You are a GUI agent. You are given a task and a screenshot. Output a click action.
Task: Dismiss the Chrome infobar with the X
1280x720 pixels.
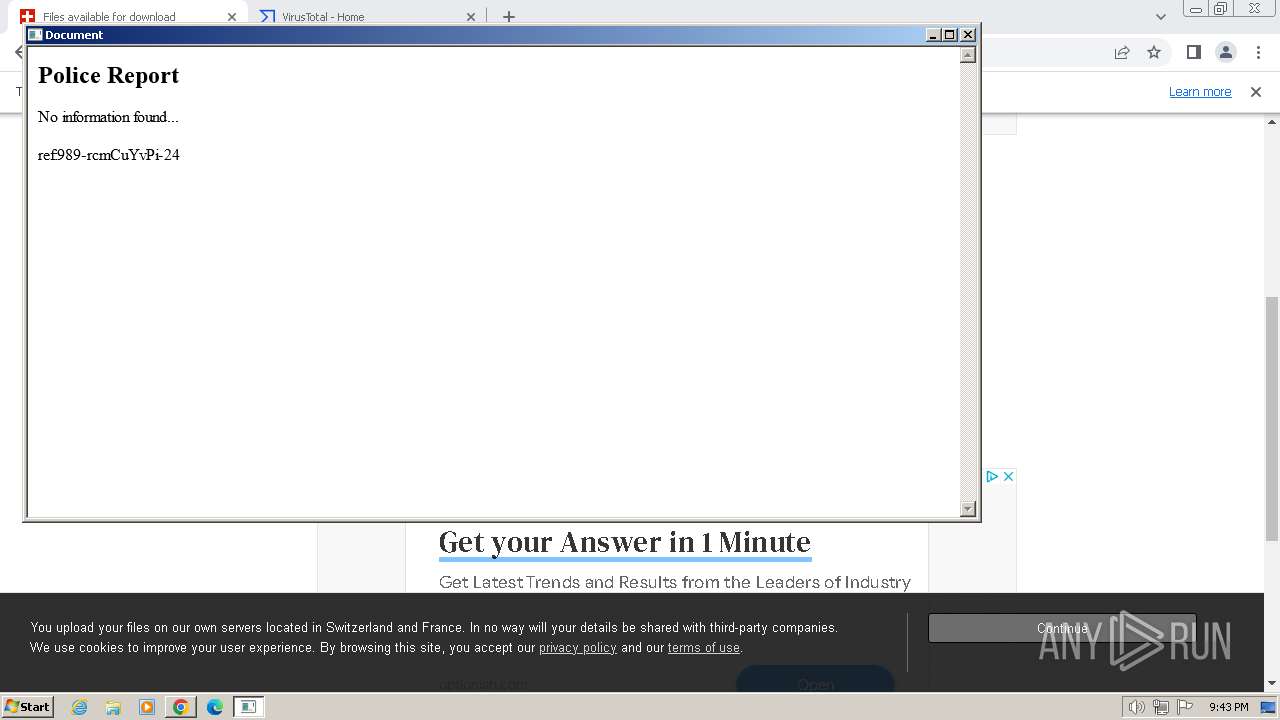click(x=1256, y=91)
